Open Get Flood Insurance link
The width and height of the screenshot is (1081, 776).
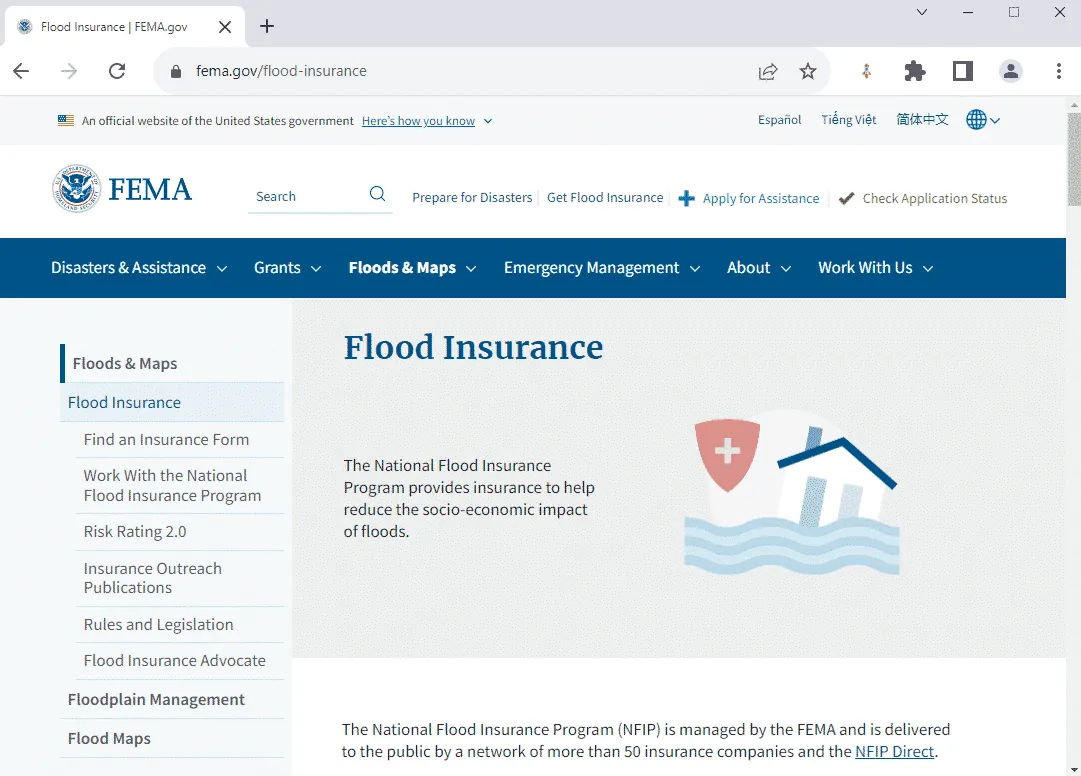605,198
